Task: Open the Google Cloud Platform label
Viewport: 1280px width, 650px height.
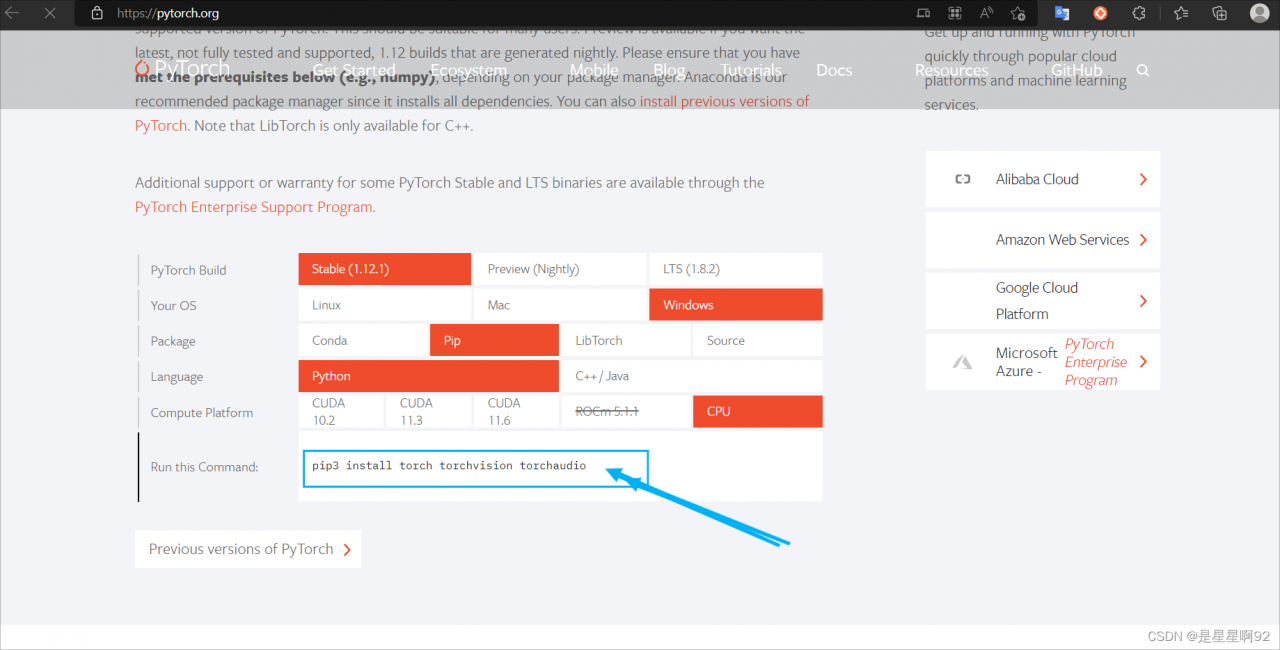Action: click(x=1037, y=301)
